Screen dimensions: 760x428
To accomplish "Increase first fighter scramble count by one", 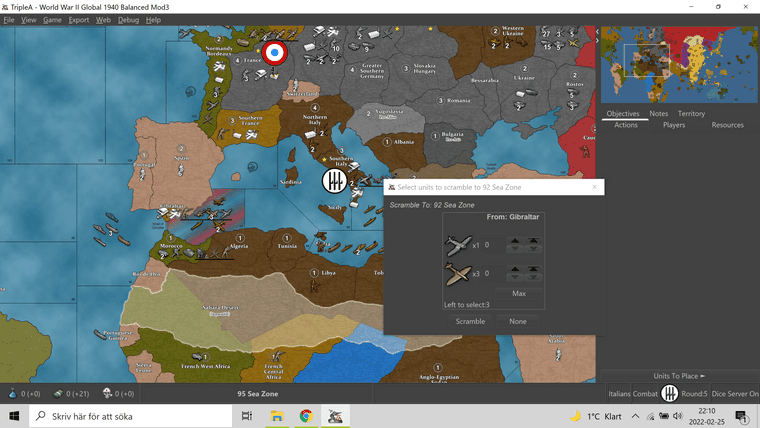I will [x=516, y=241].
